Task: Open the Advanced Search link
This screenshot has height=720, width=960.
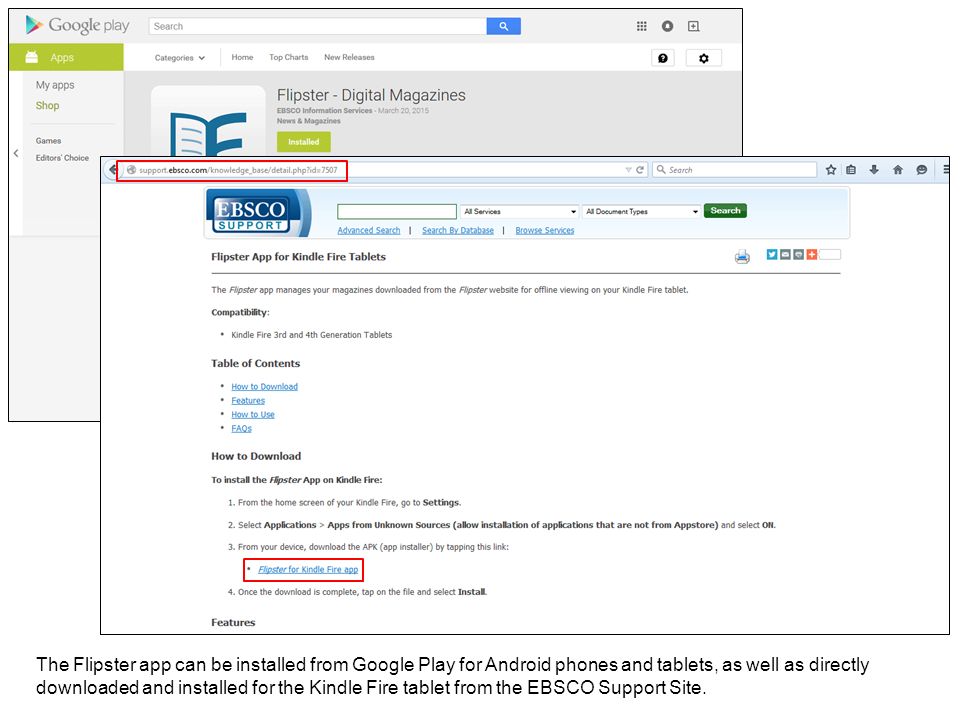Action: click(x=369, y=230)
